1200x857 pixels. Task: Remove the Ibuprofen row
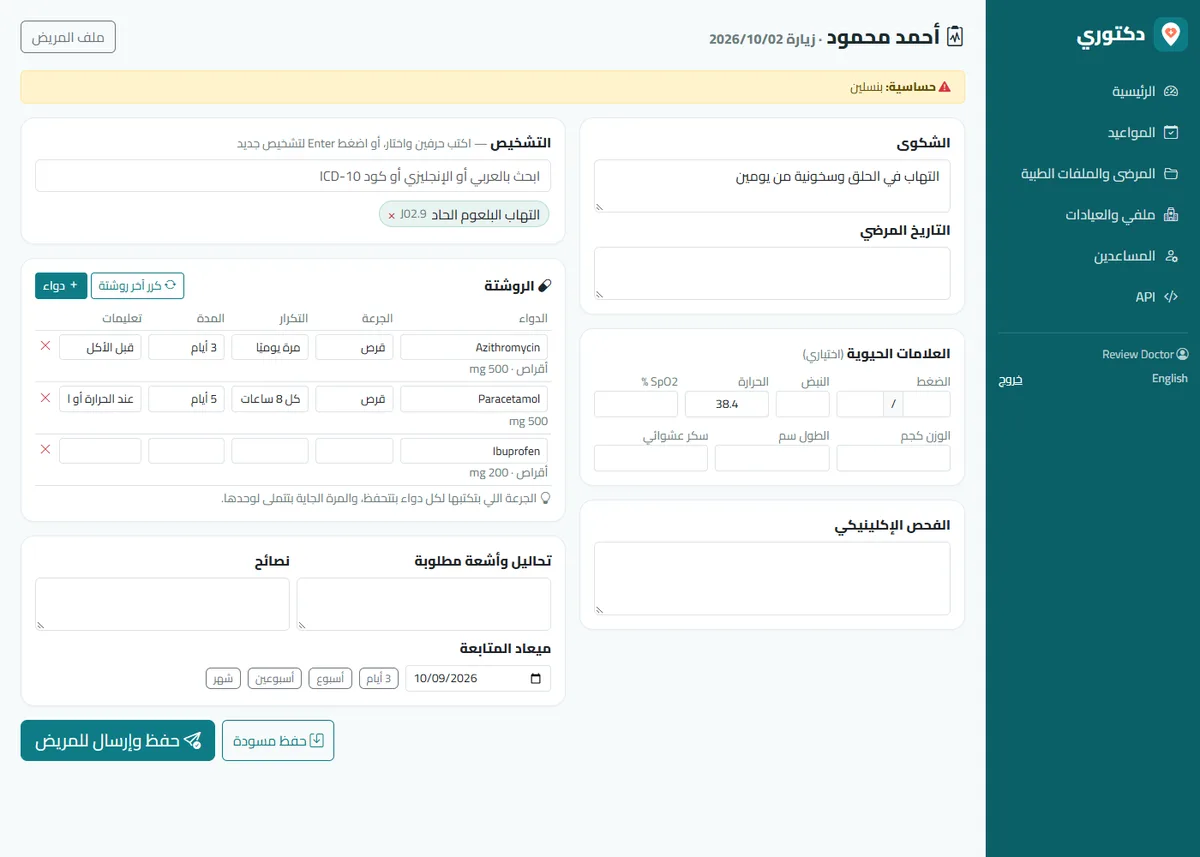[45, 450]
